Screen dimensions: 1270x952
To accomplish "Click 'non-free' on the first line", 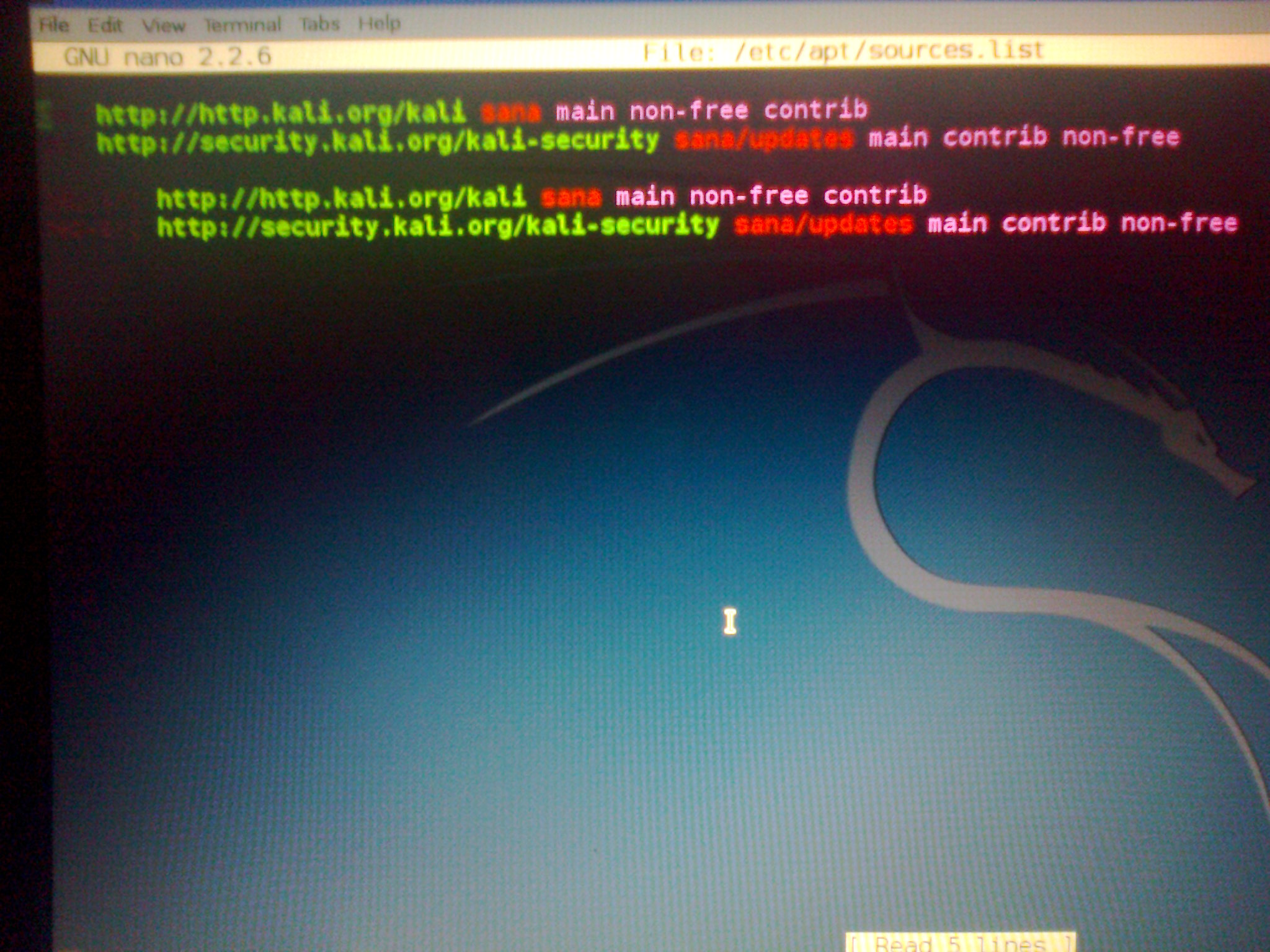I will 689,111.
